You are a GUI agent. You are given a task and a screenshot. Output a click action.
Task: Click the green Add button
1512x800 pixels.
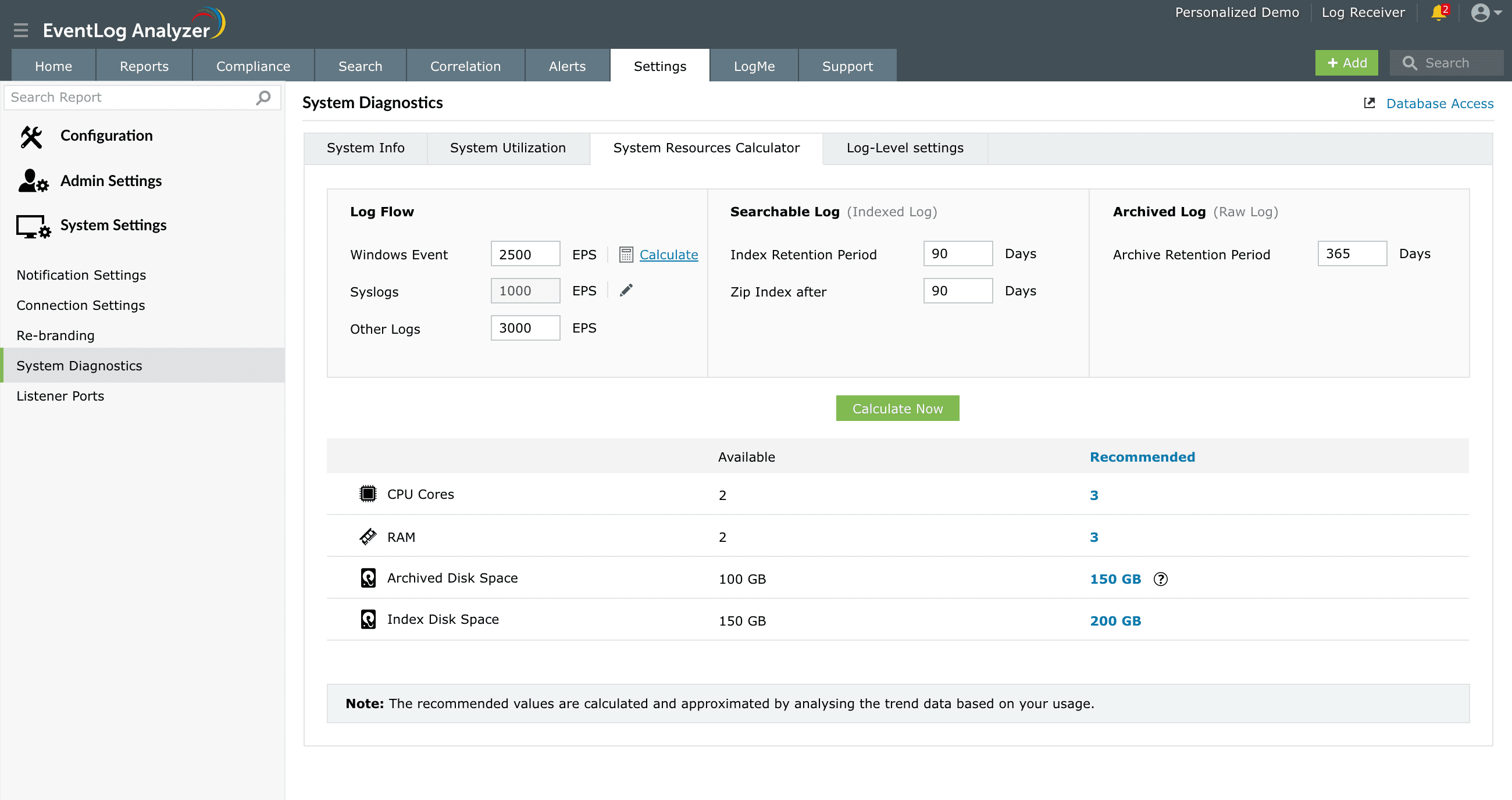1346,63
